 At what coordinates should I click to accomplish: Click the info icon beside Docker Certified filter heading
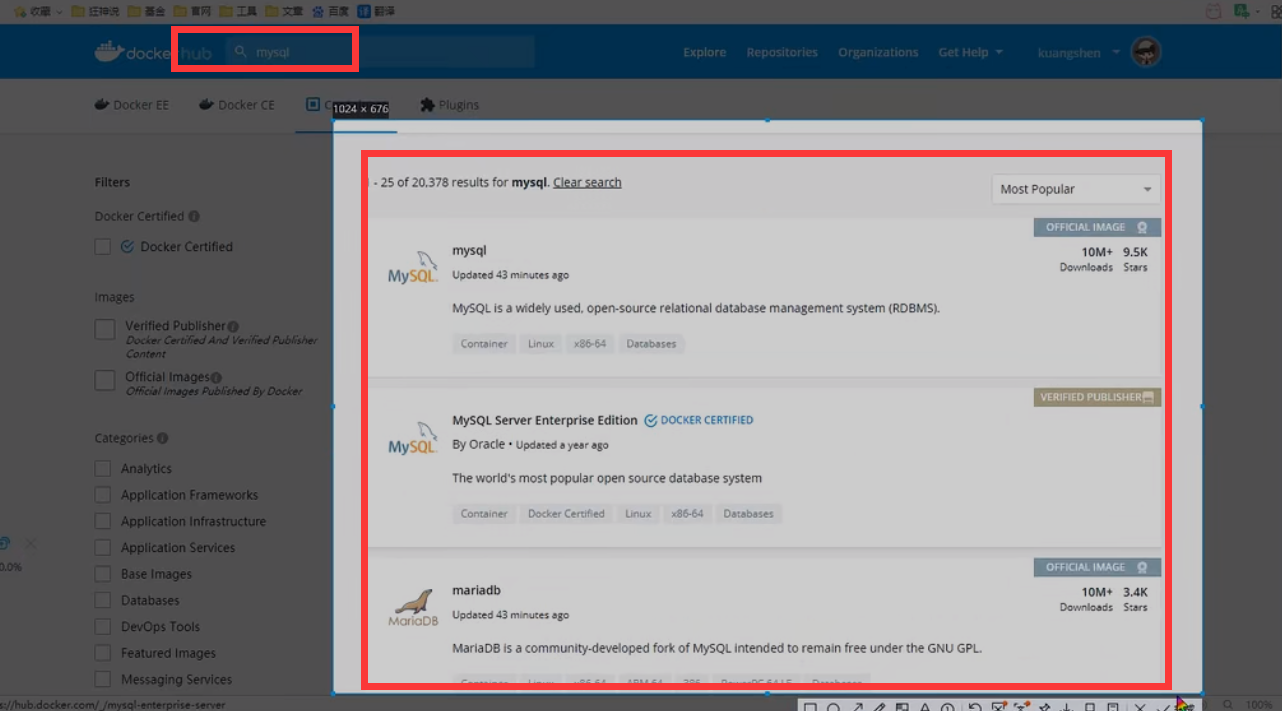(x=194, y=216)
